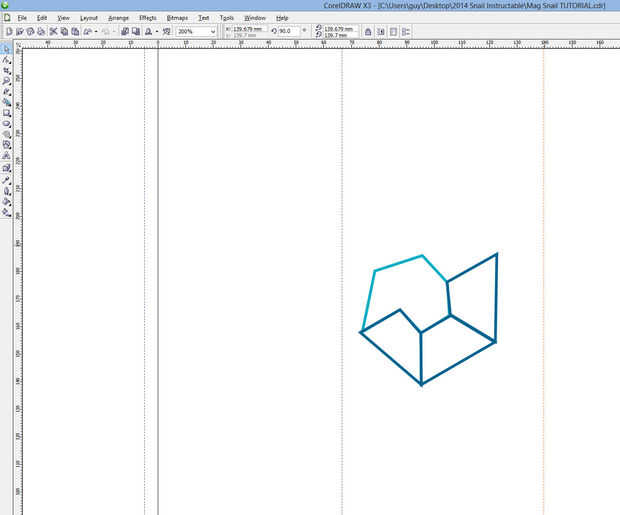Click the last property bar button at the right

(406, 32)
